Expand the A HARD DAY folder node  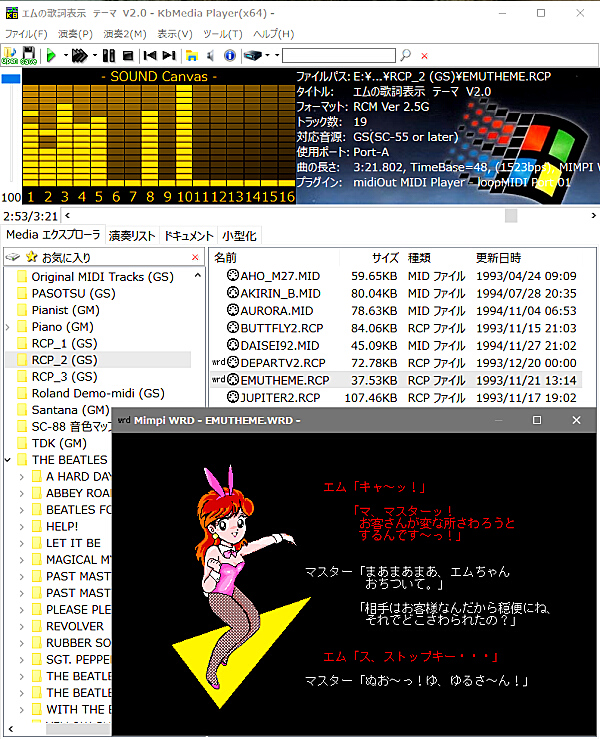[x=22, y=477]
